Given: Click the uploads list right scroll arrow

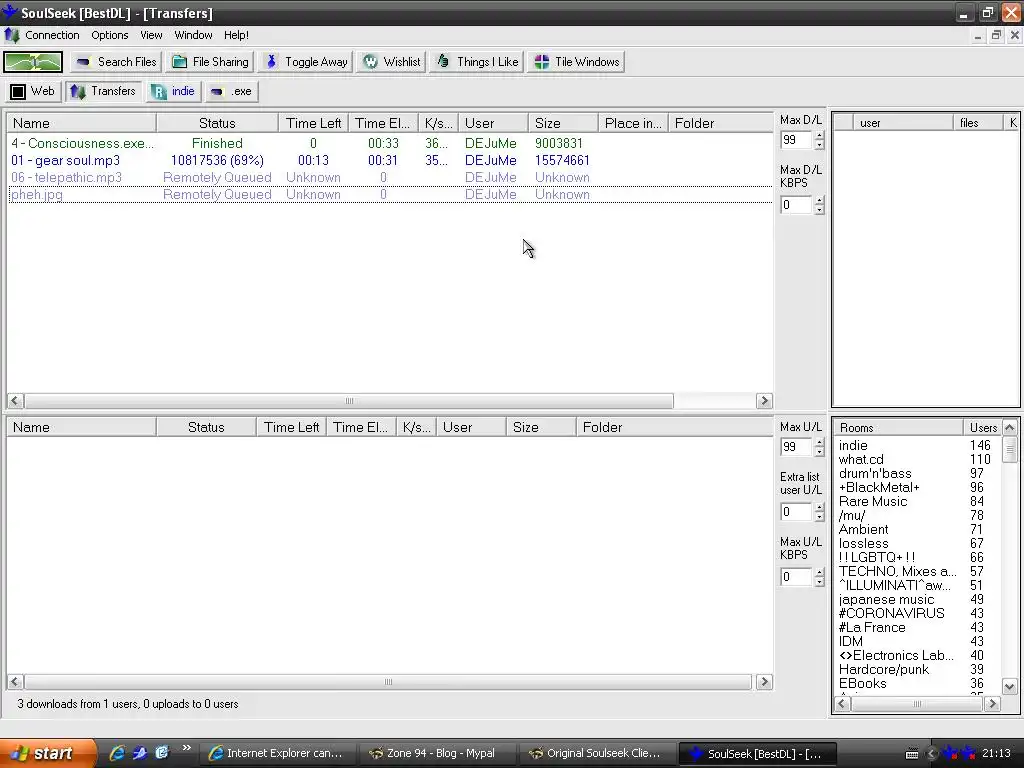Looking at the screenshot, I should (x=764, y=682).
